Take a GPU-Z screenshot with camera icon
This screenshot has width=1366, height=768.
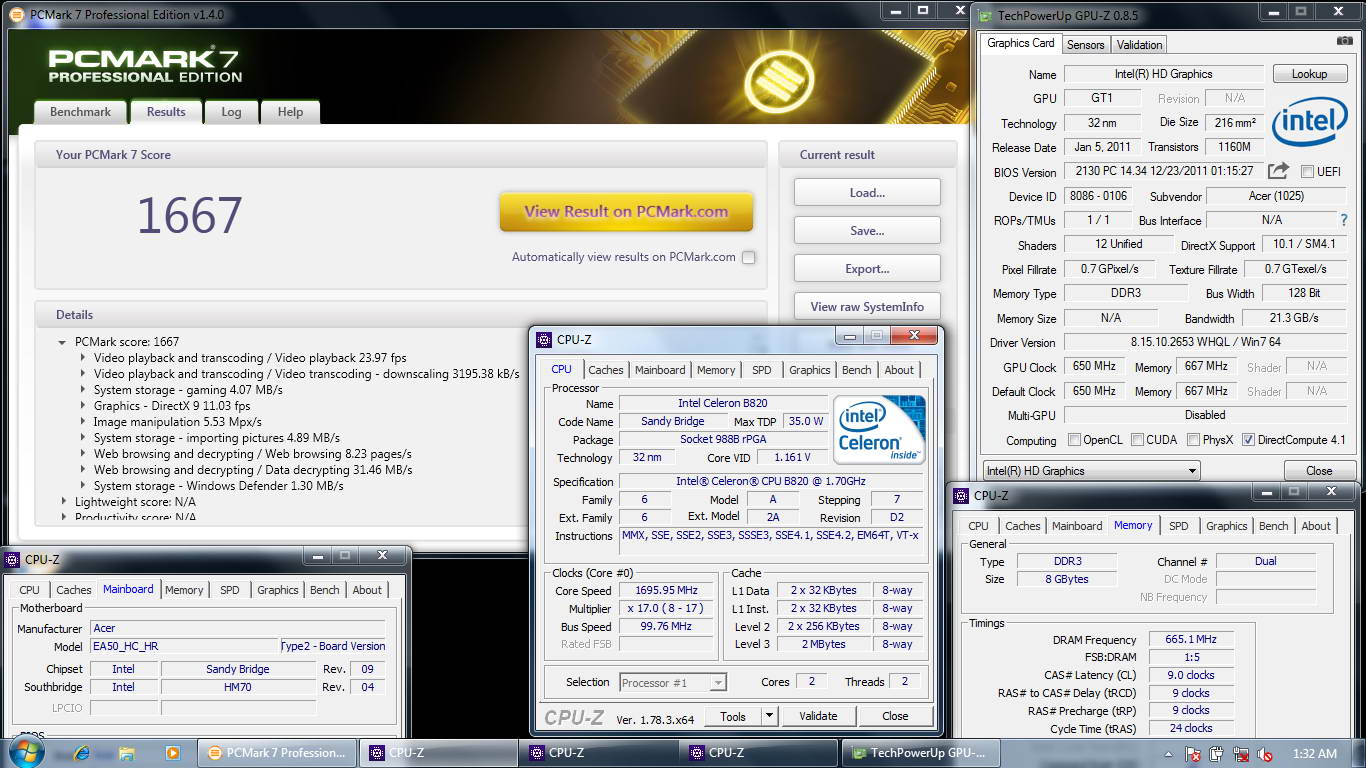pyautogui.click(x=1345, y=41)
